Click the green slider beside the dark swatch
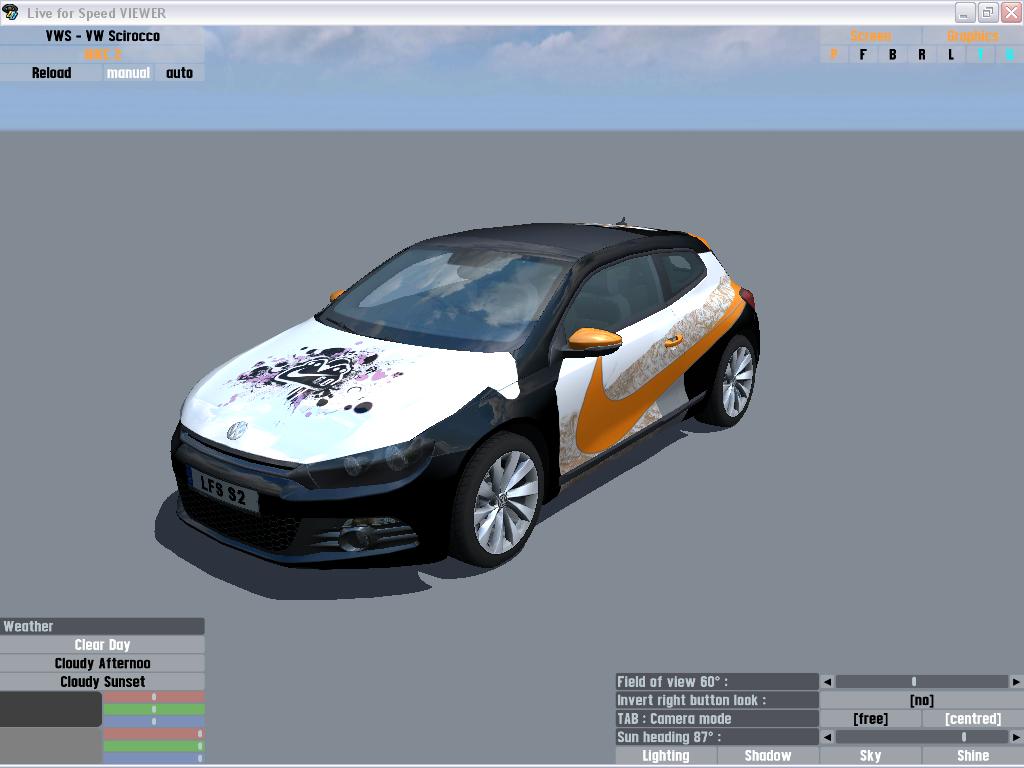The height and width of the screenshot is (768, 1024). click(153, 709)
